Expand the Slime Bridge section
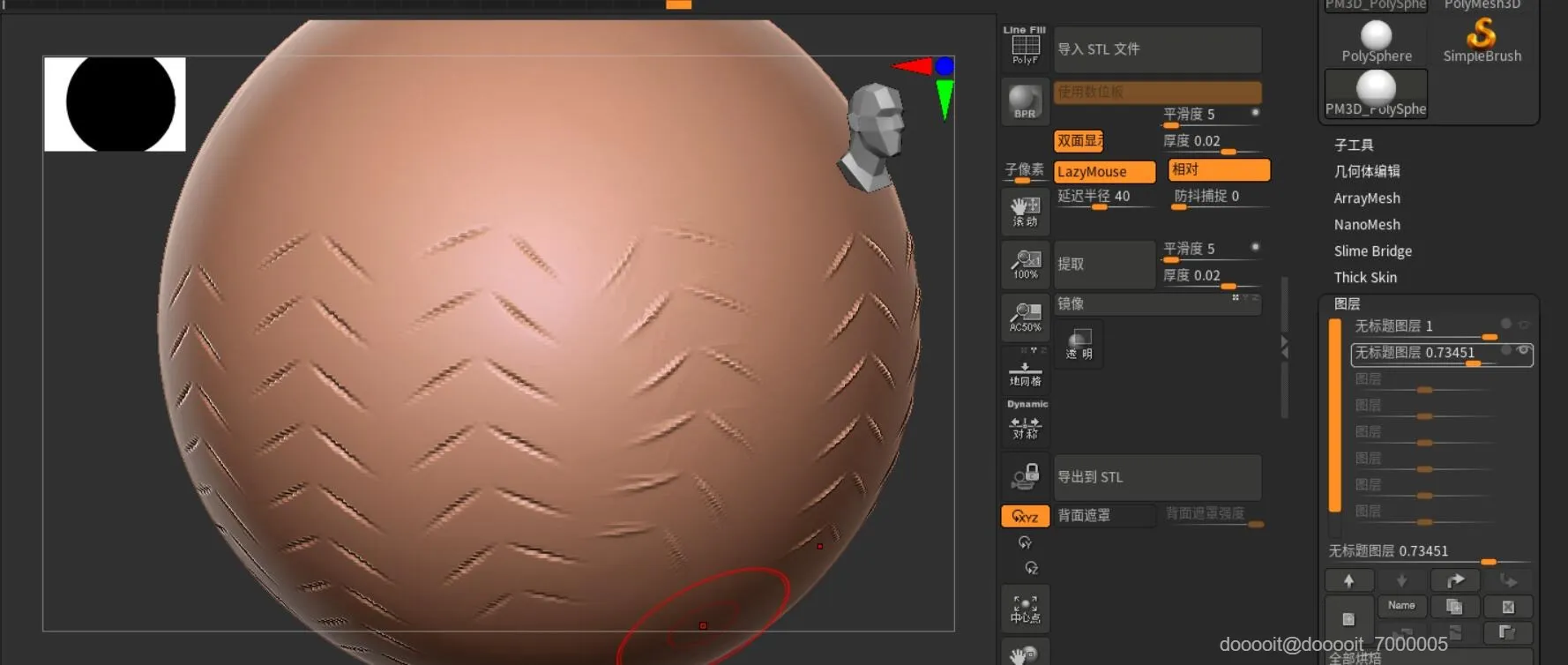Viewport: 1568px width, 665px height. point(1373,251)
